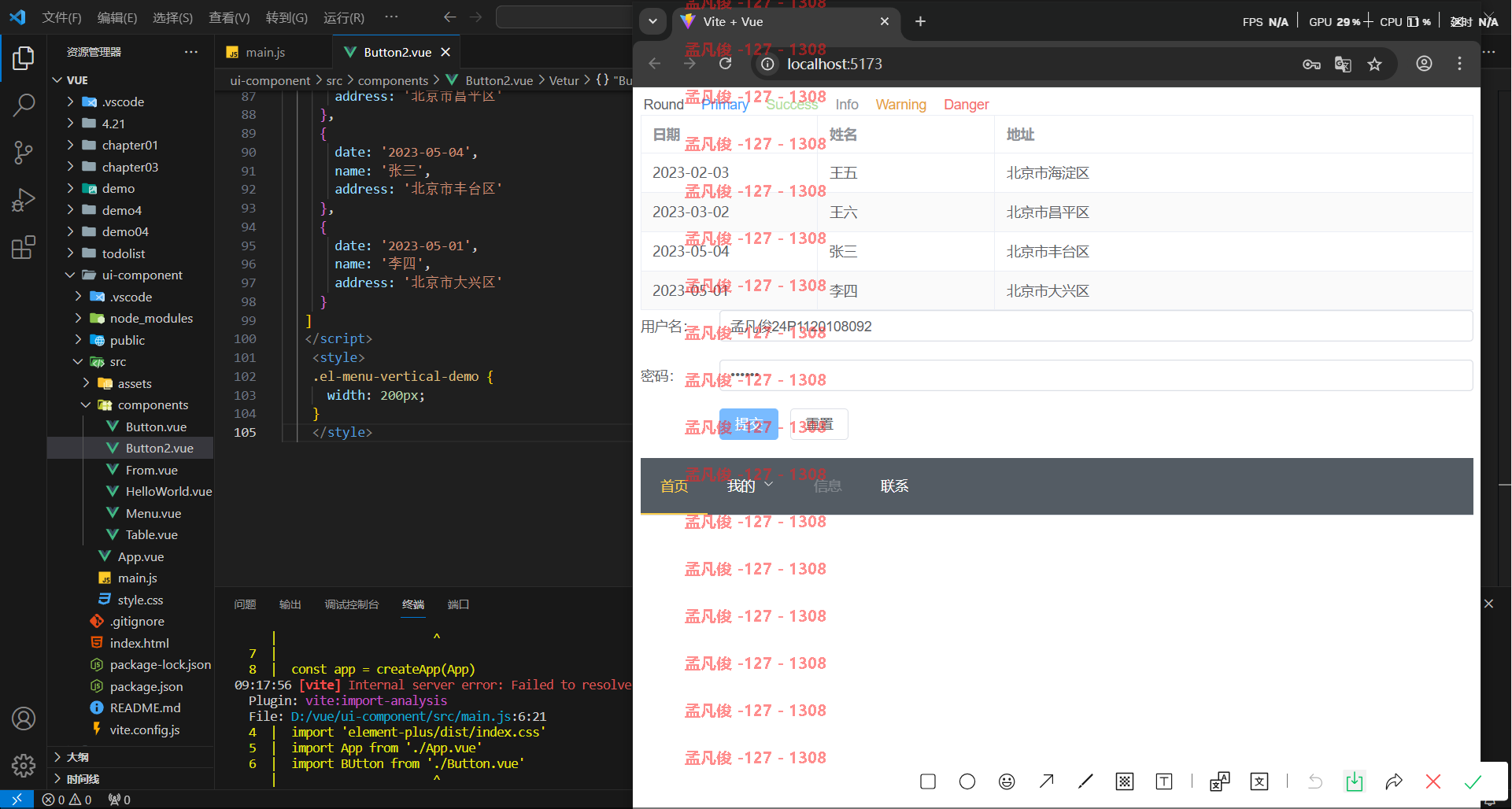Open the 运行(R) menu
Screen dimensions: 1512x809
344,17
